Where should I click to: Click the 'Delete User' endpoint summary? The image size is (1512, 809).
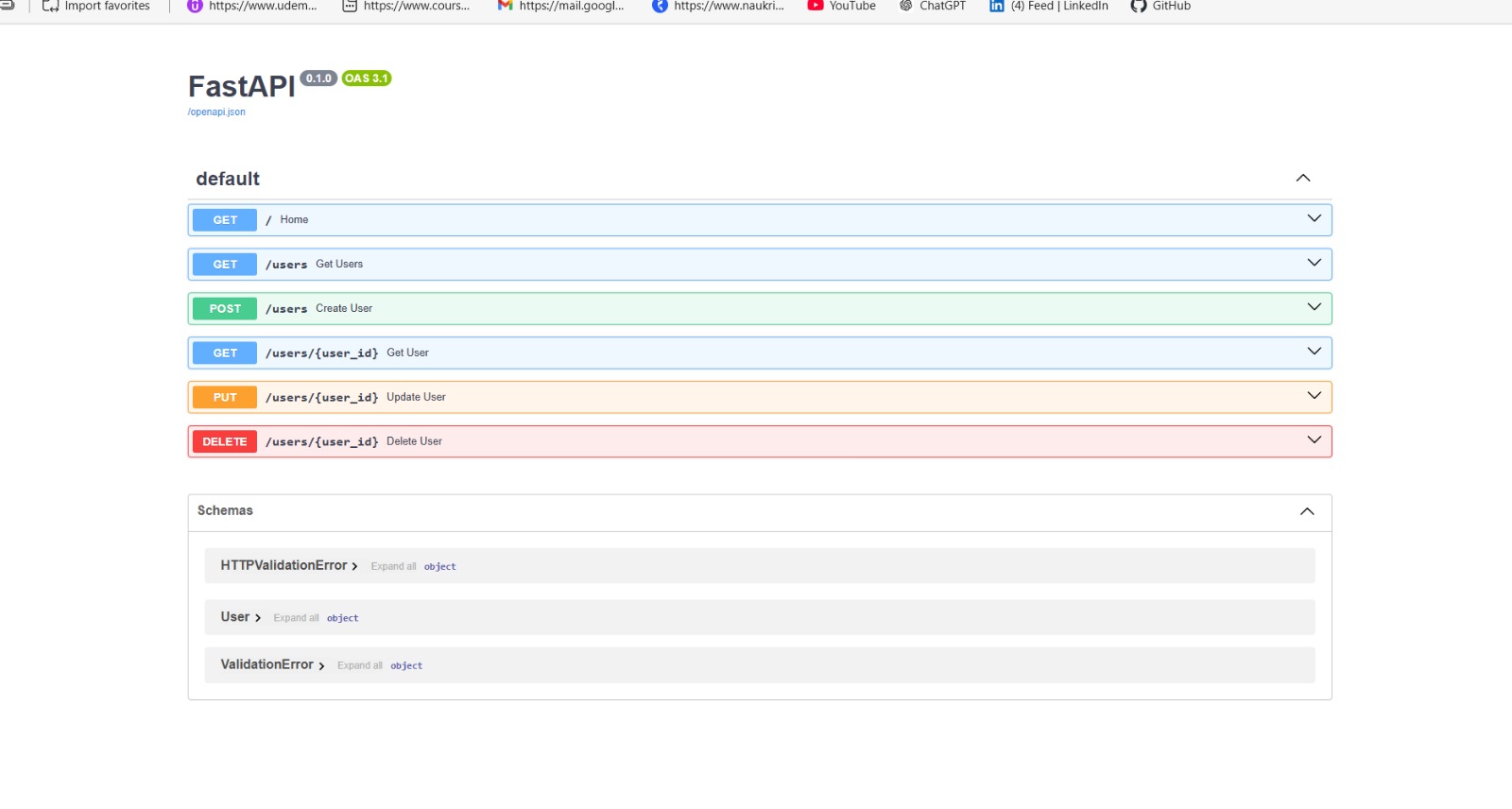414,441
